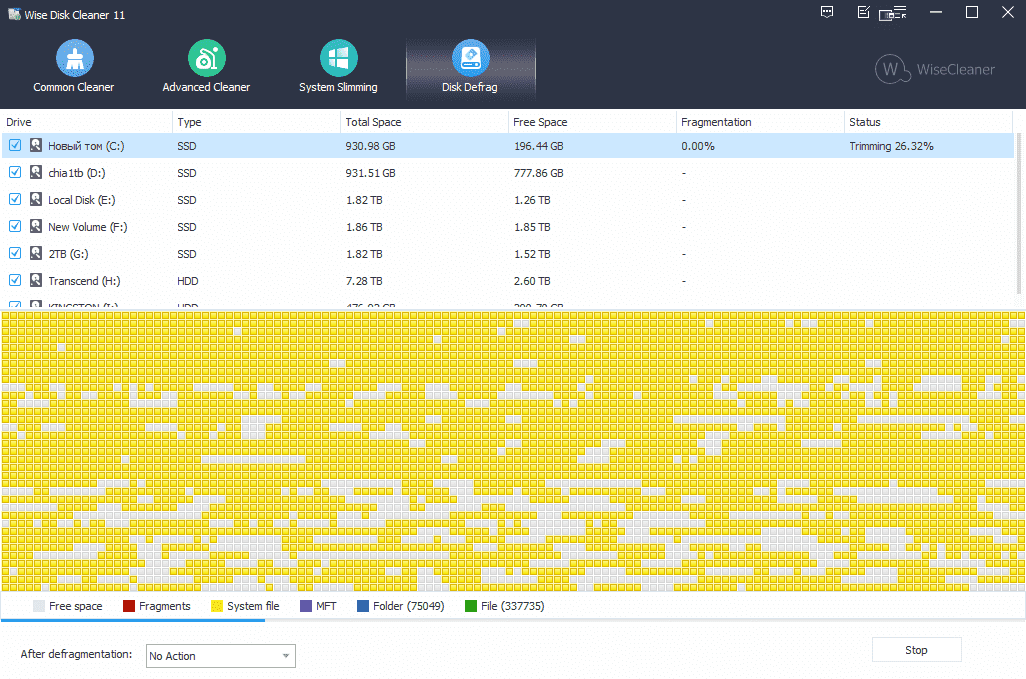Click the purple MFT legend swatch
1026x679 pixels.
click(x=306, y=606)
